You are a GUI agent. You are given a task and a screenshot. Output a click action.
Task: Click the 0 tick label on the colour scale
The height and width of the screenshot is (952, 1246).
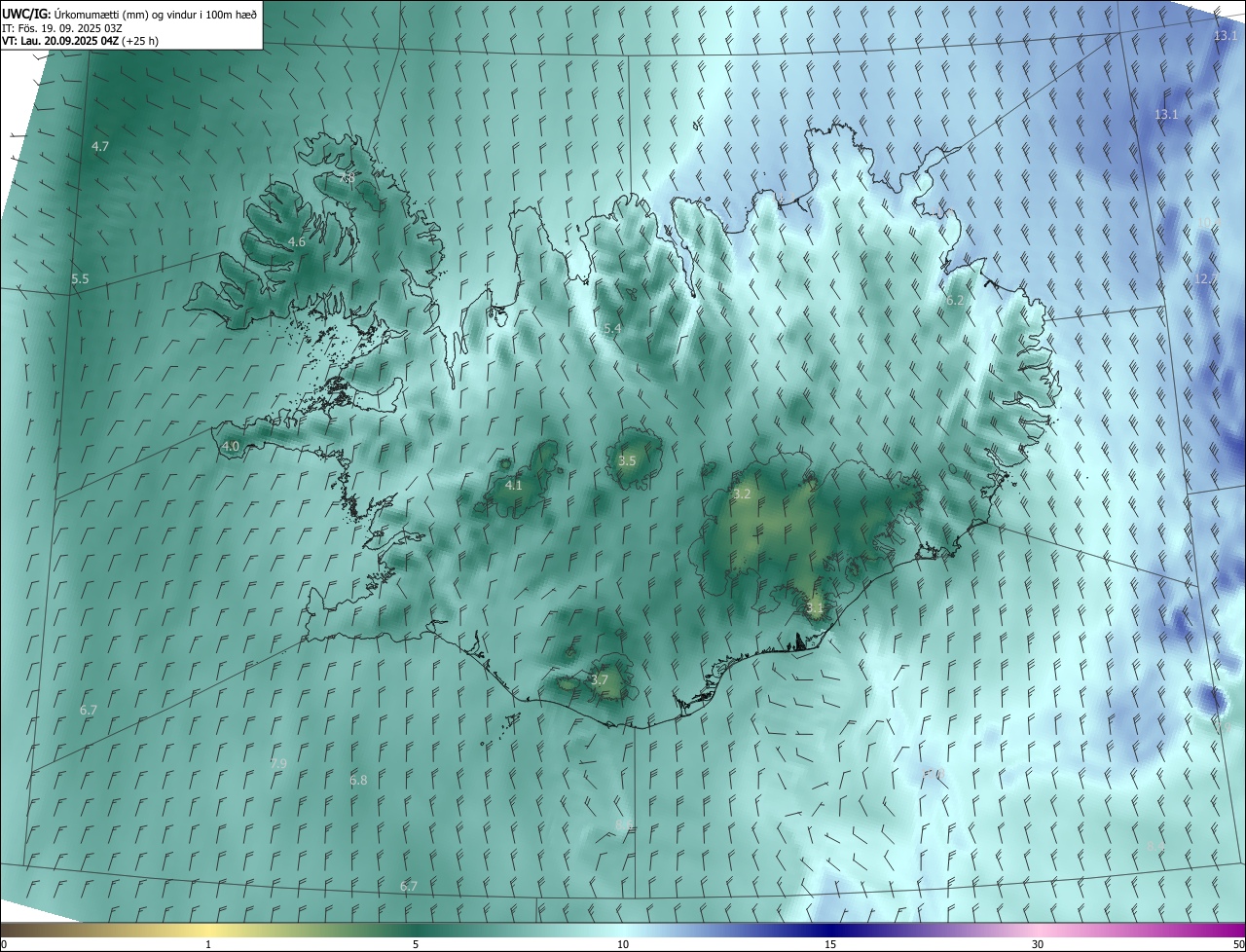(4, 944)
